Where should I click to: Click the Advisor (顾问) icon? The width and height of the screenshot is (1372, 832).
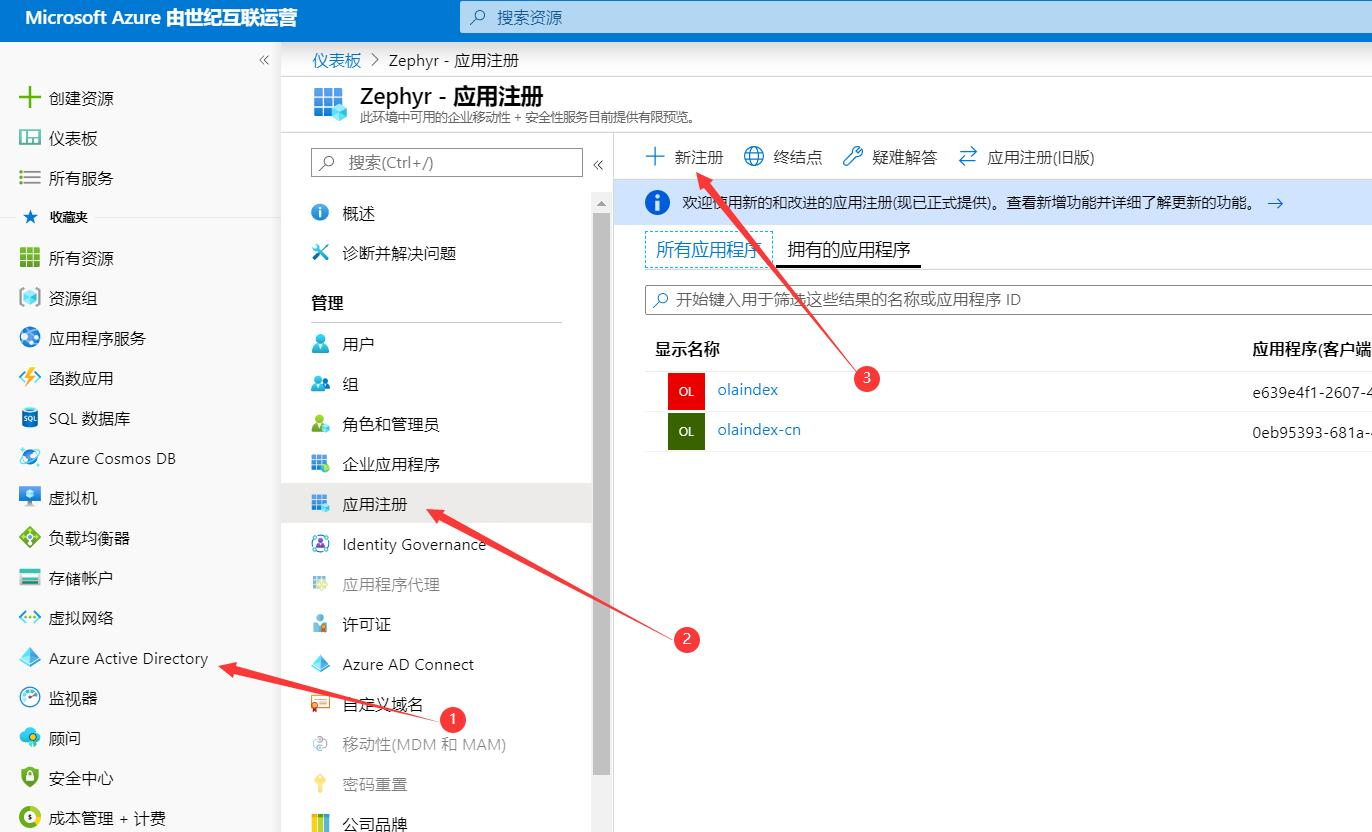point(30,738)
